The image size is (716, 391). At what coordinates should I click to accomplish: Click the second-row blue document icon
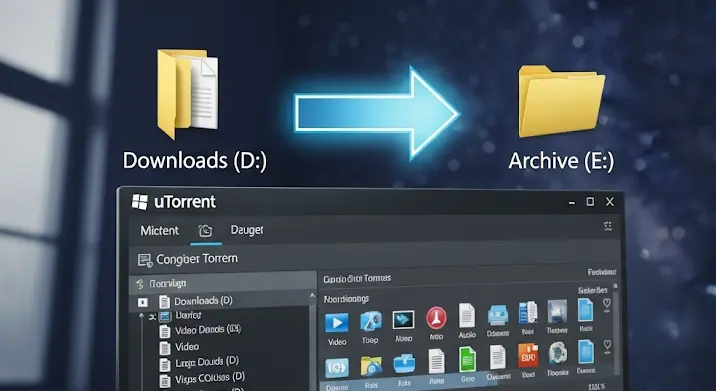click(x=586, y=352)
